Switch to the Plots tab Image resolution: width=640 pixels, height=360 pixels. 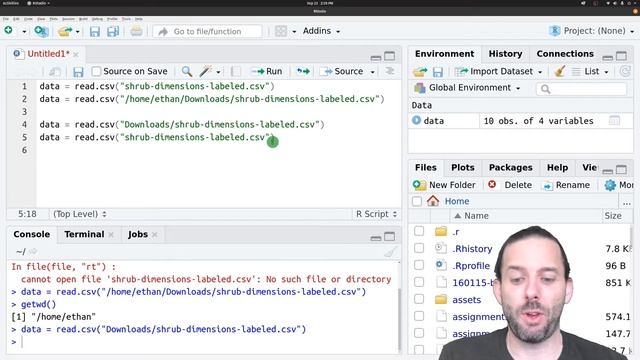[x=462, y=168]
